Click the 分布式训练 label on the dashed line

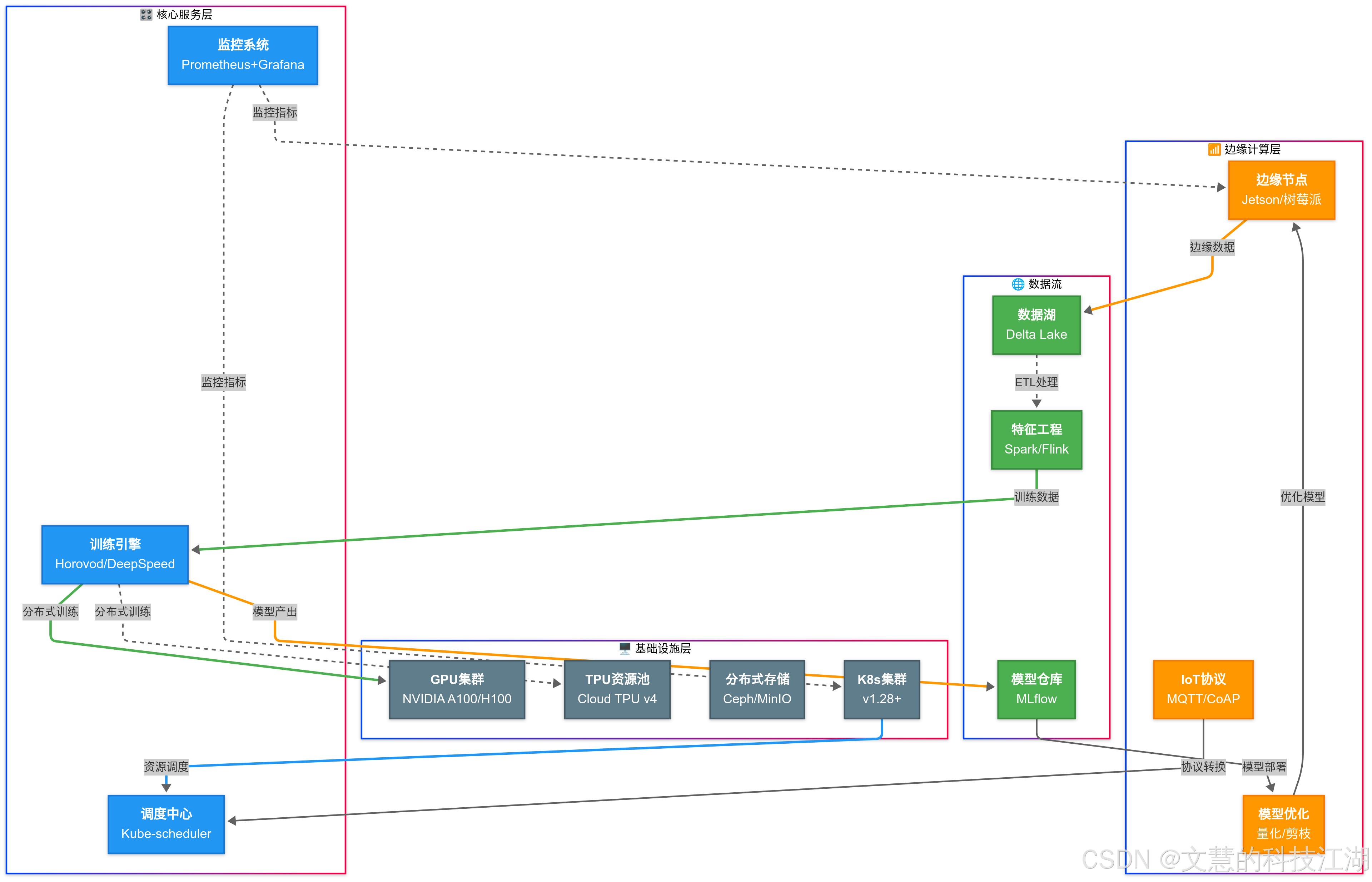click(123, 612)
